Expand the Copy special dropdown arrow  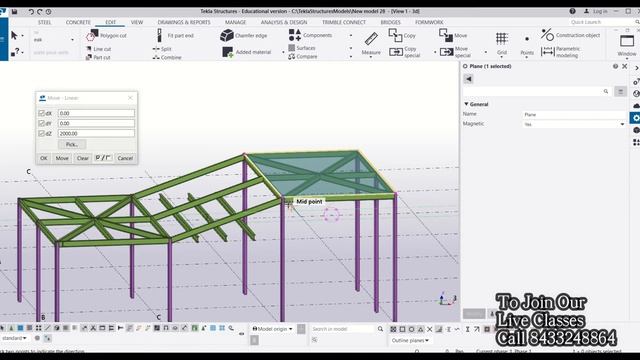435,52
